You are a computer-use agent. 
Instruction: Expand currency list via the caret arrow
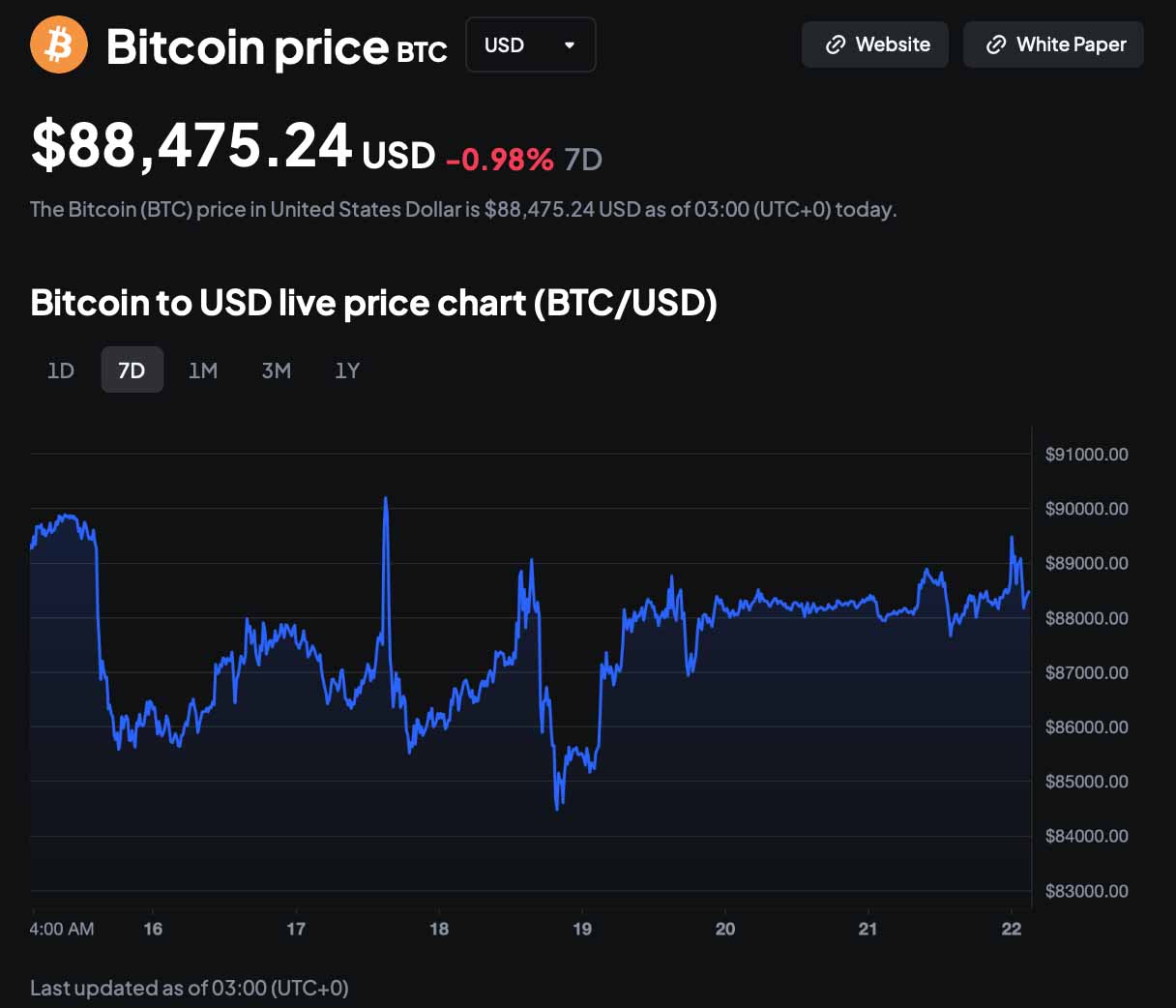[570, 44]
